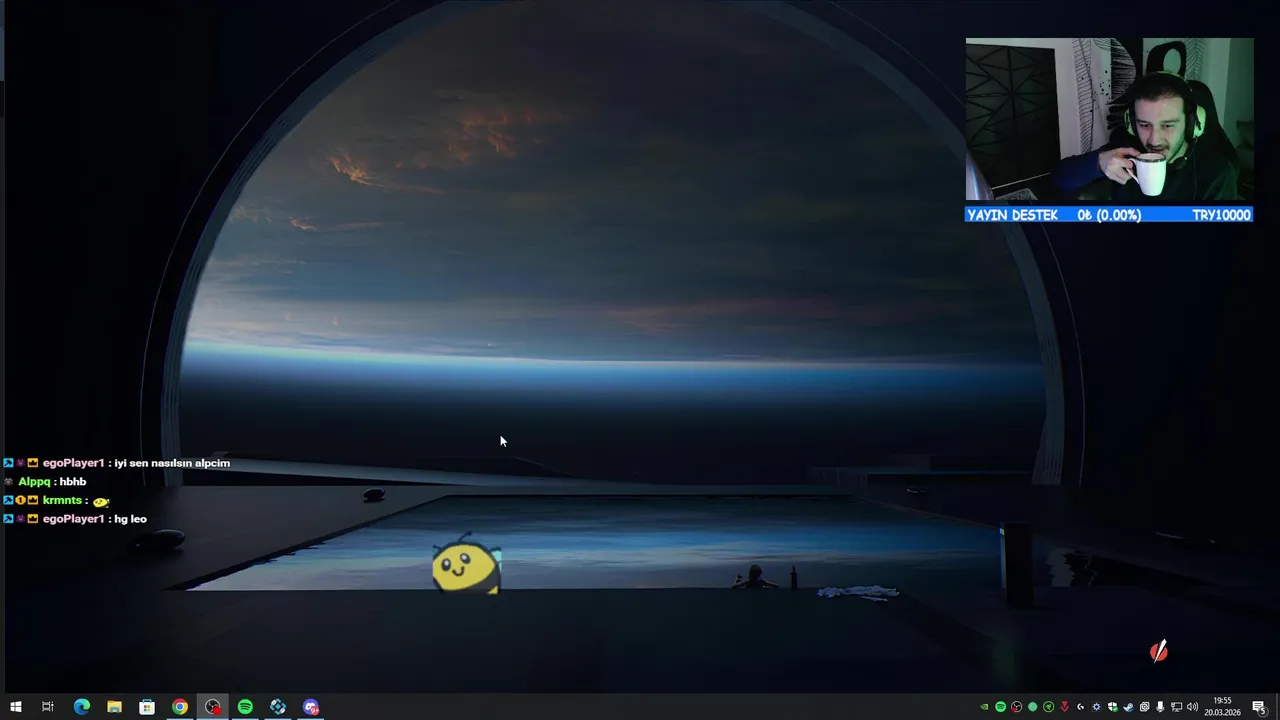Open Microsoft Store from the taskbar
The image size is (1280, 720).
147,707
